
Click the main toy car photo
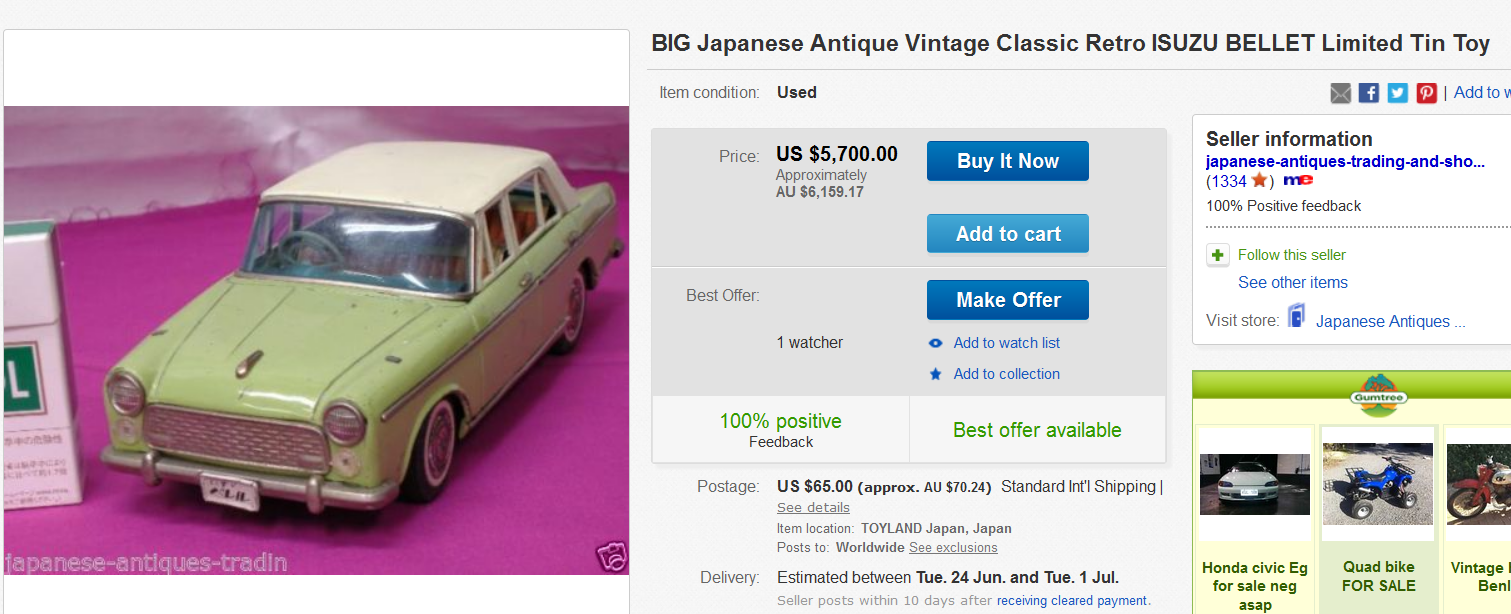316,340
